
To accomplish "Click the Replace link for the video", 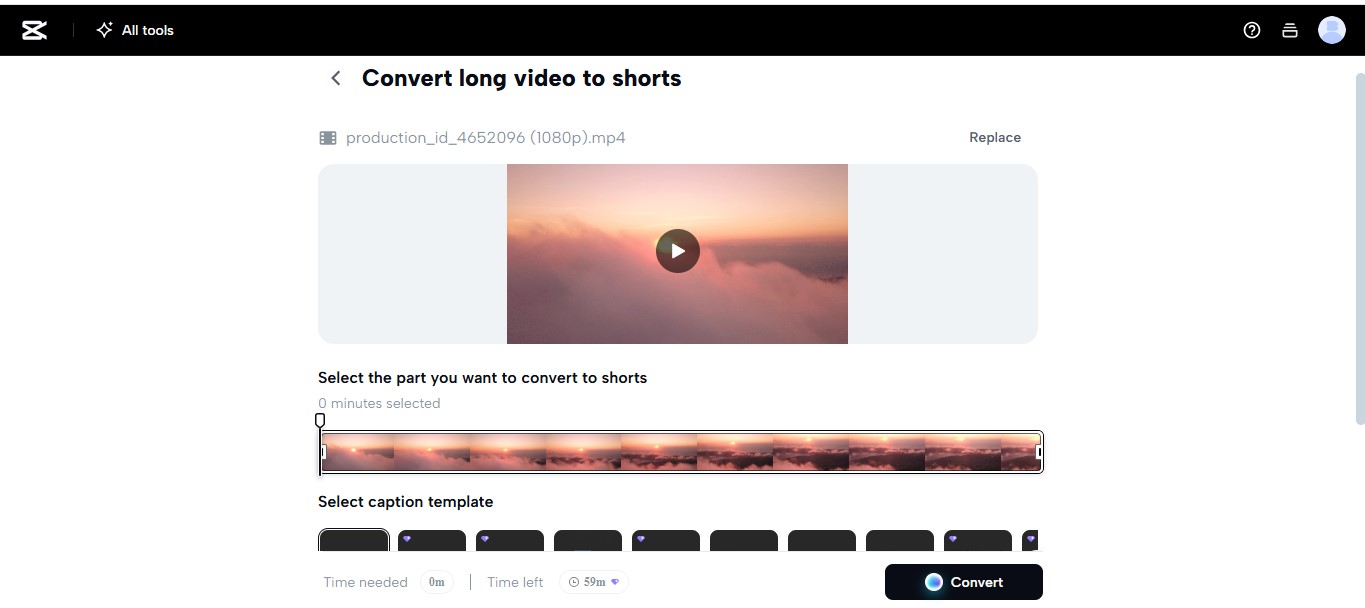I will [994, 137].
